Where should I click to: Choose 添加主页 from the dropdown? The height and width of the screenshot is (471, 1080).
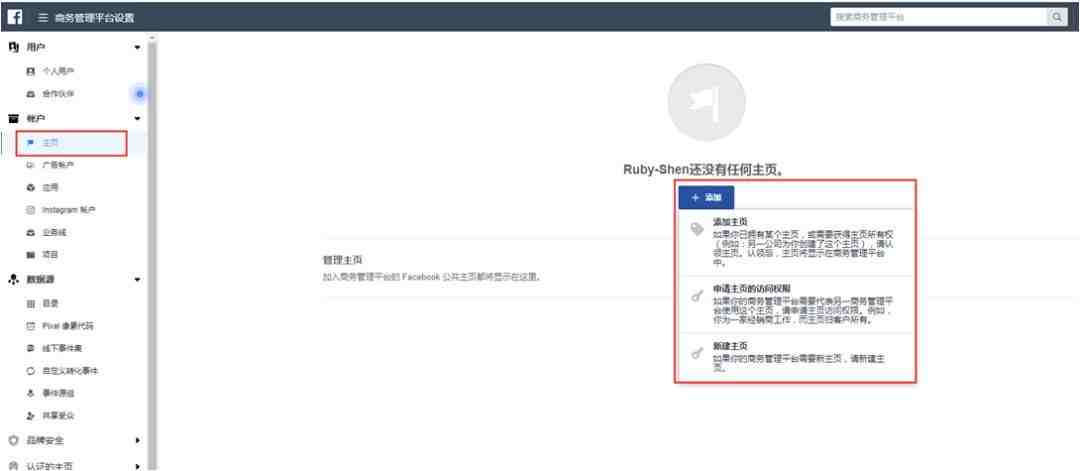point(796,242)
